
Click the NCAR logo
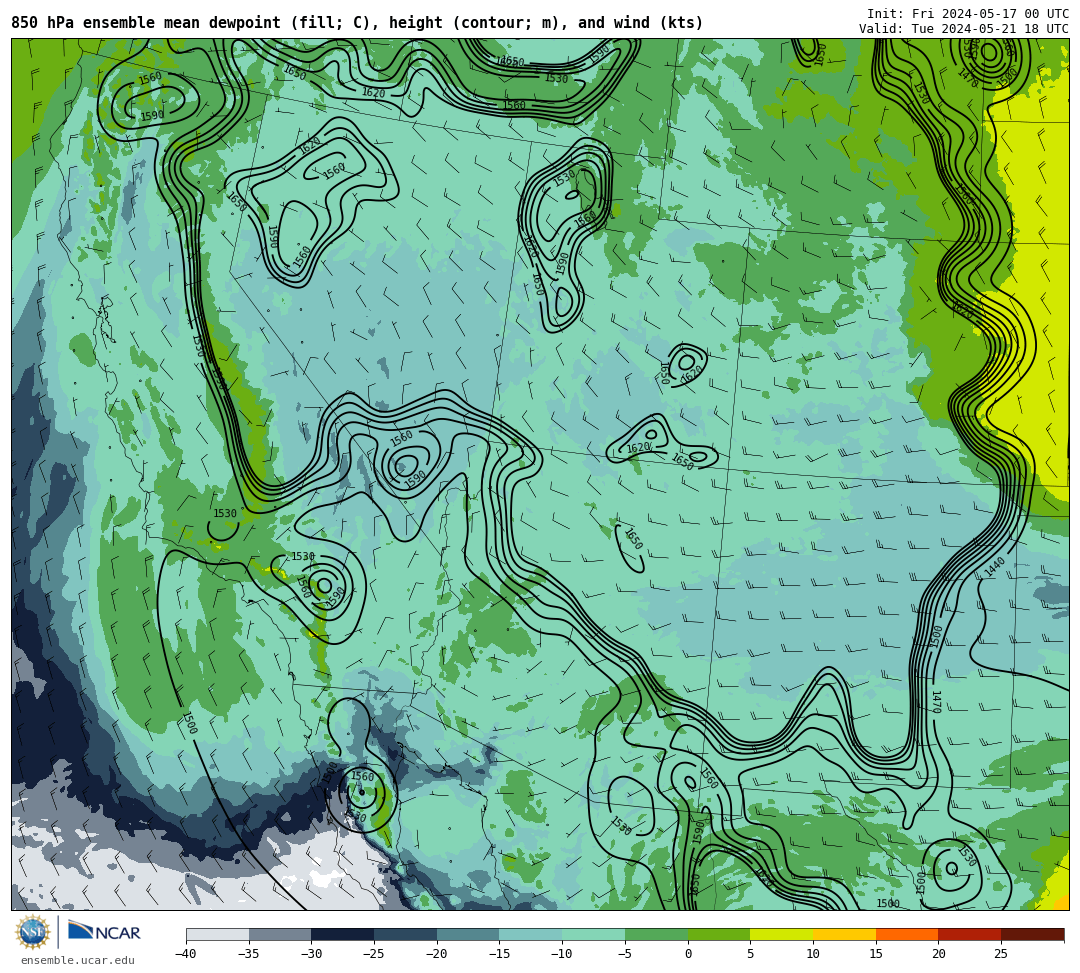click(x=104, y=932)
